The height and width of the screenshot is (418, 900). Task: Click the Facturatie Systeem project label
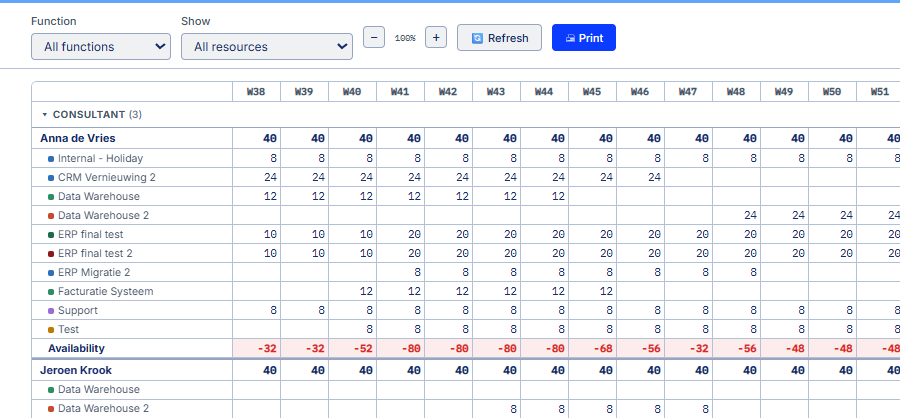coord(106,291)
